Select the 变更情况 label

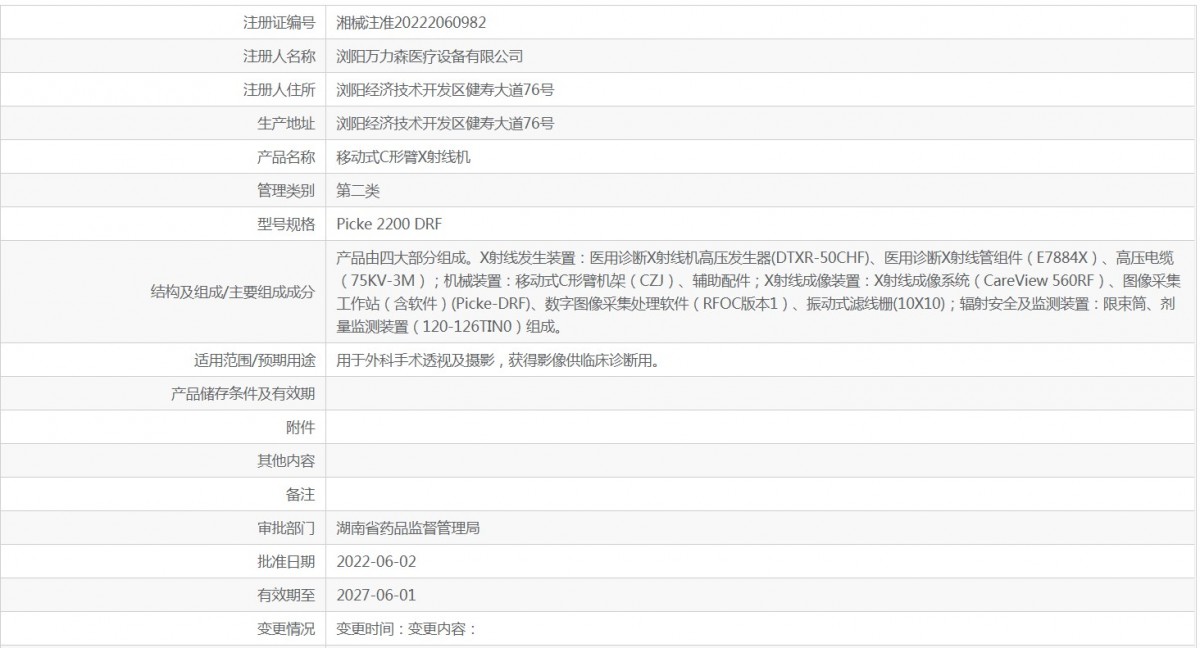pos(287,629)
